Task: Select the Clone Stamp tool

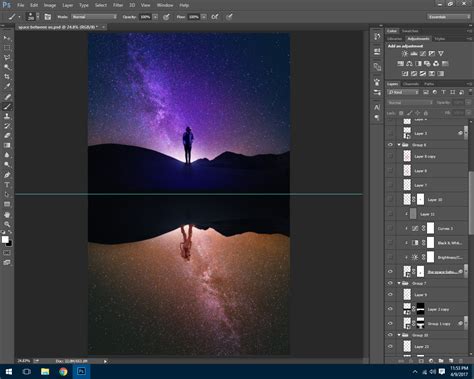Action: [7, 116]
